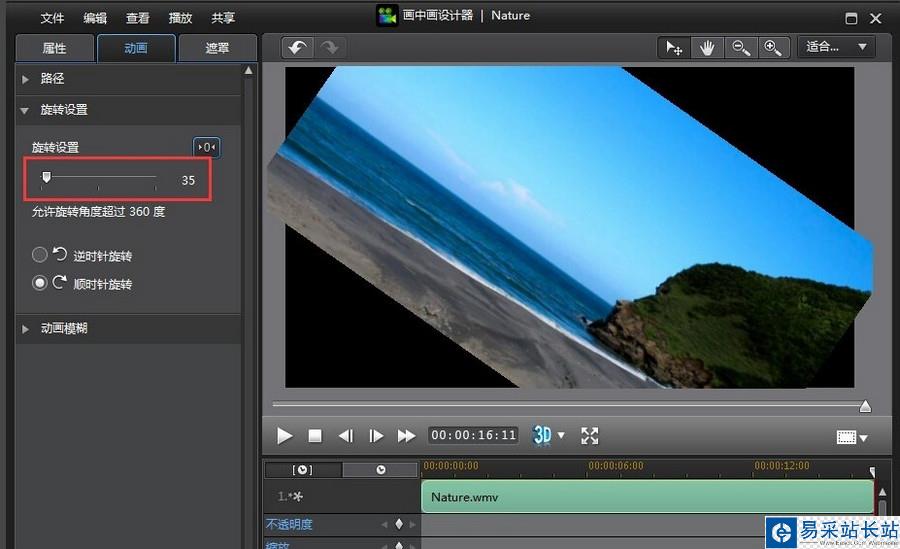
Task: Step to the previous frame
Action: tap(346, 436)
